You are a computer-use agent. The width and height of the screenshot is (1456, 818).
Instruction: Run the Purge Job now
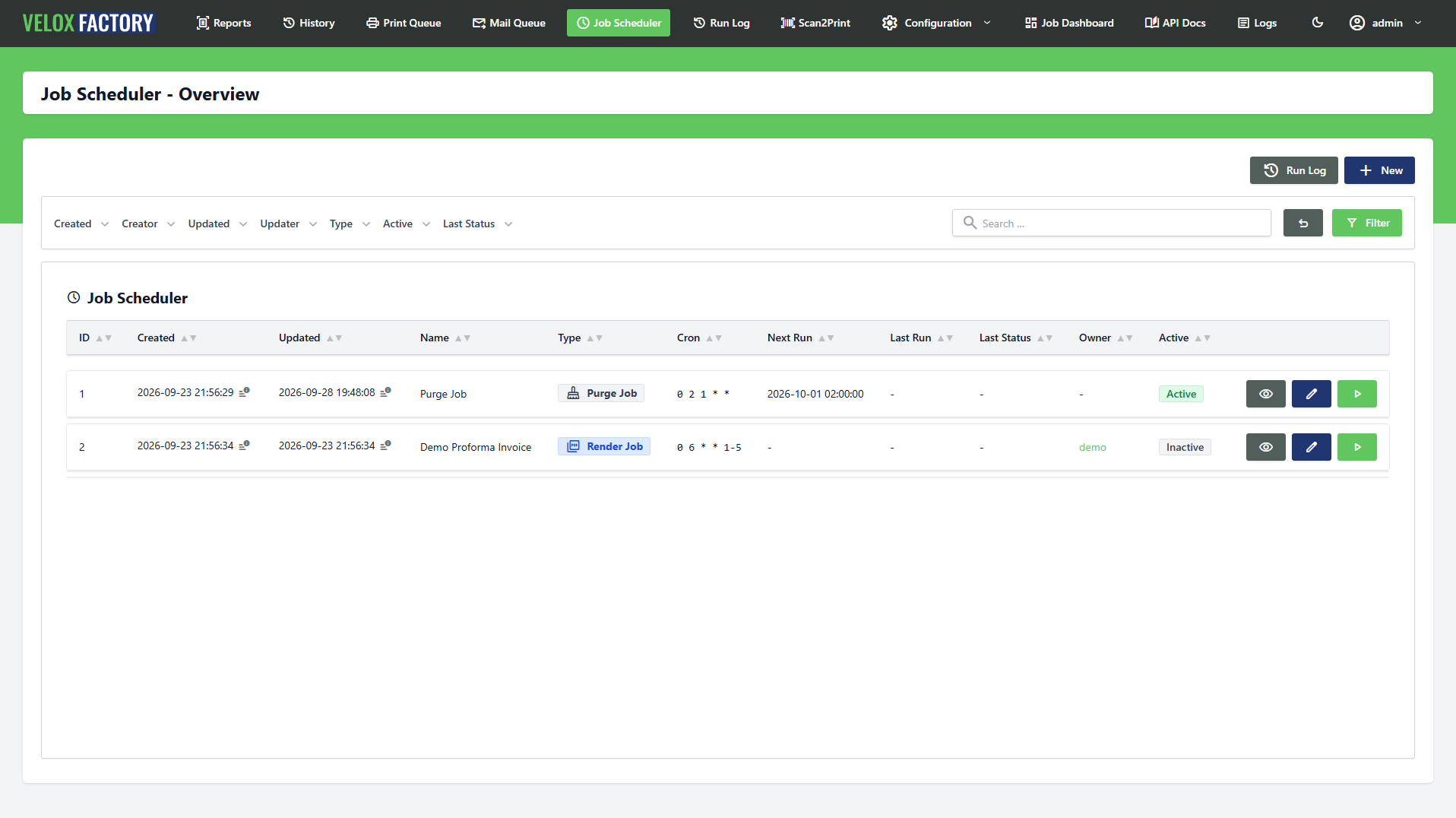coord(1356,394)
